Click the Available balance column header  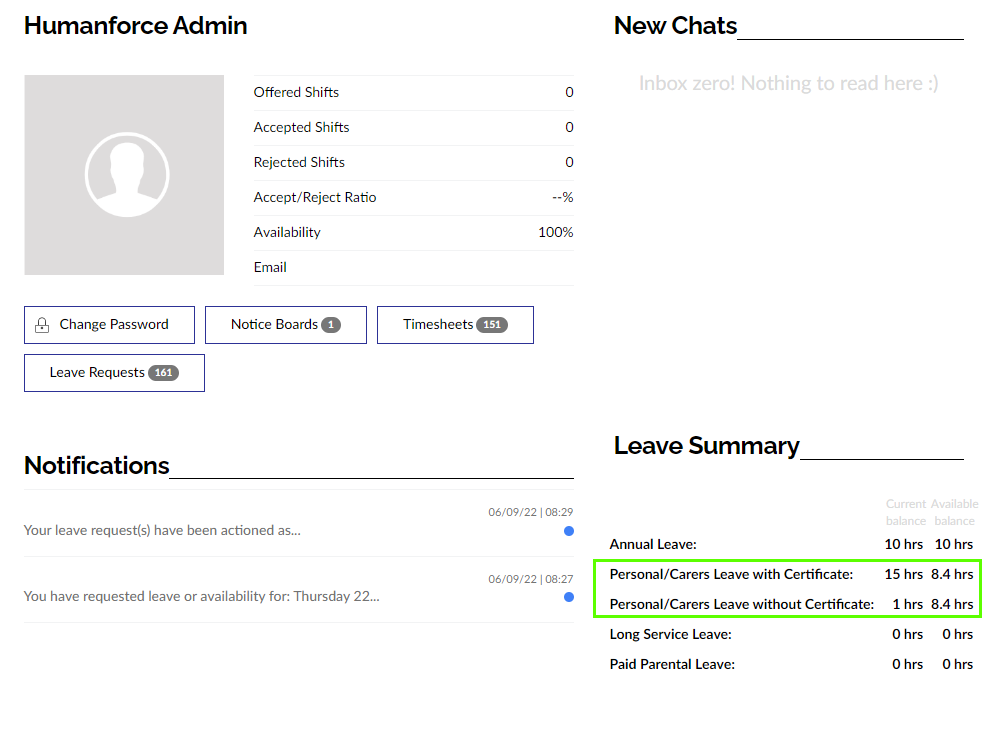(954, 513)
